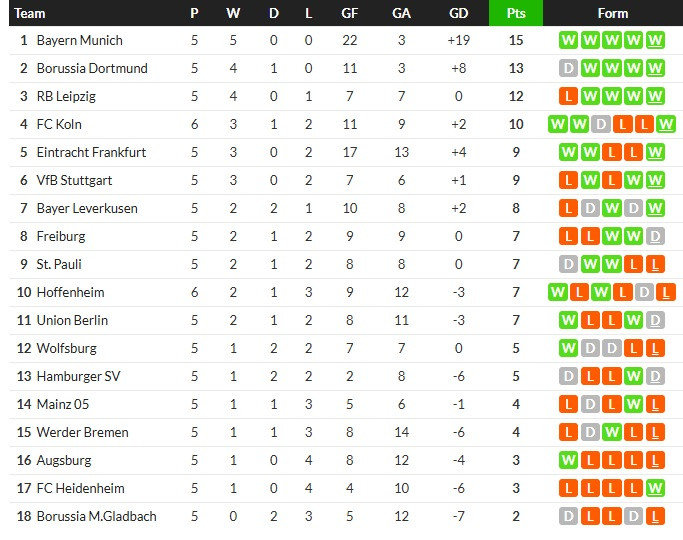The image size is (683, 540).
Task: Click Augsburg's green win form badge
Action: point(569,460)
